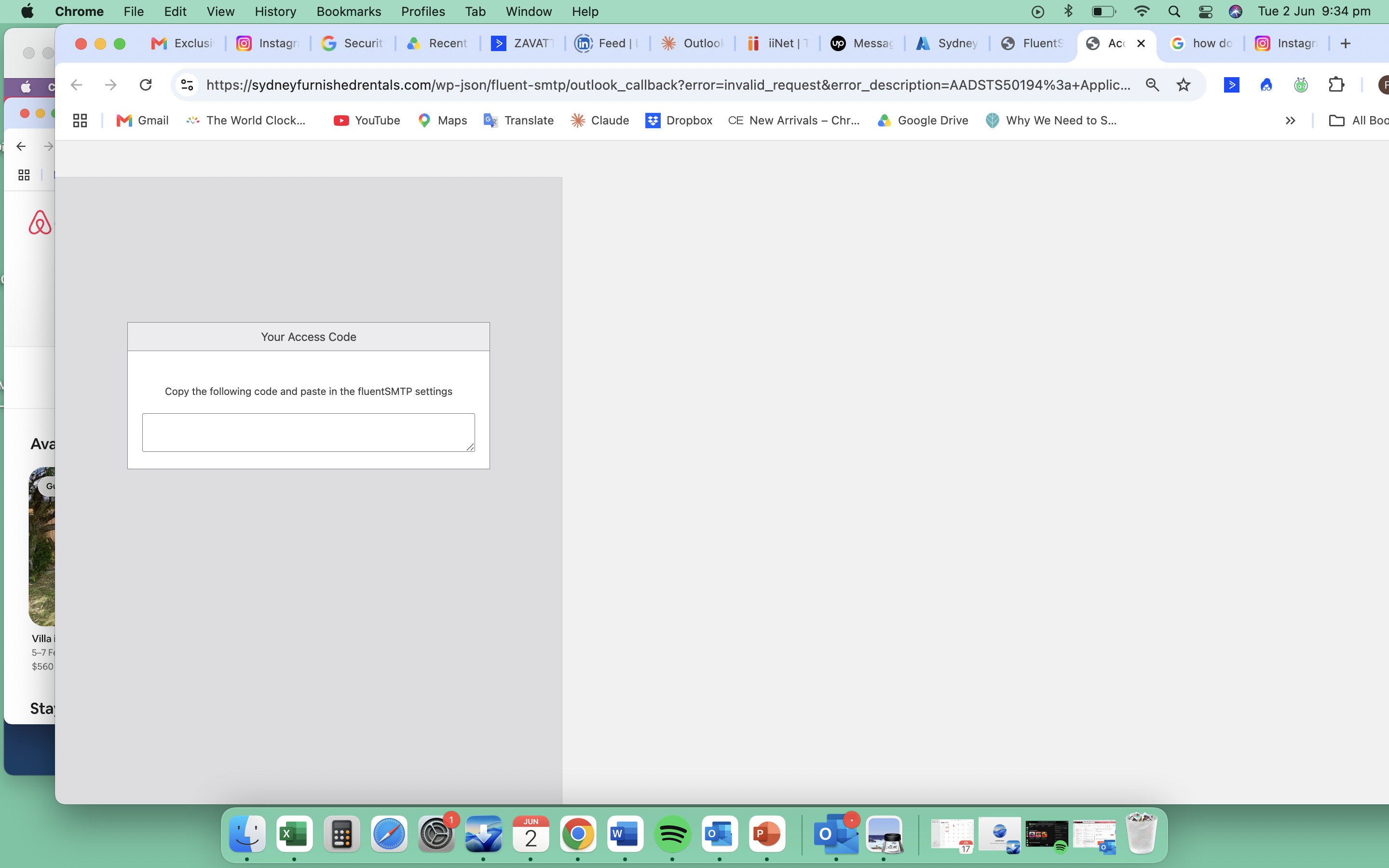Open the Maps bookmark
The width and height of the screenshot is (1389, 868).
[442, 121]
